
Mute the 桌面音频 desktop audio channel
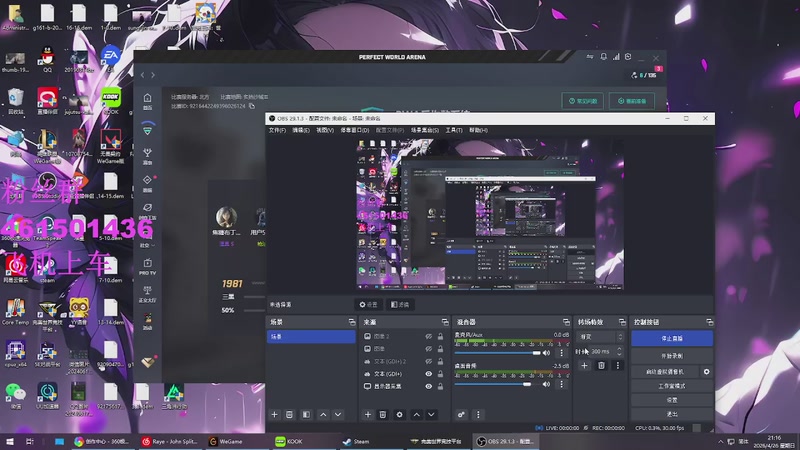(546, 384)
